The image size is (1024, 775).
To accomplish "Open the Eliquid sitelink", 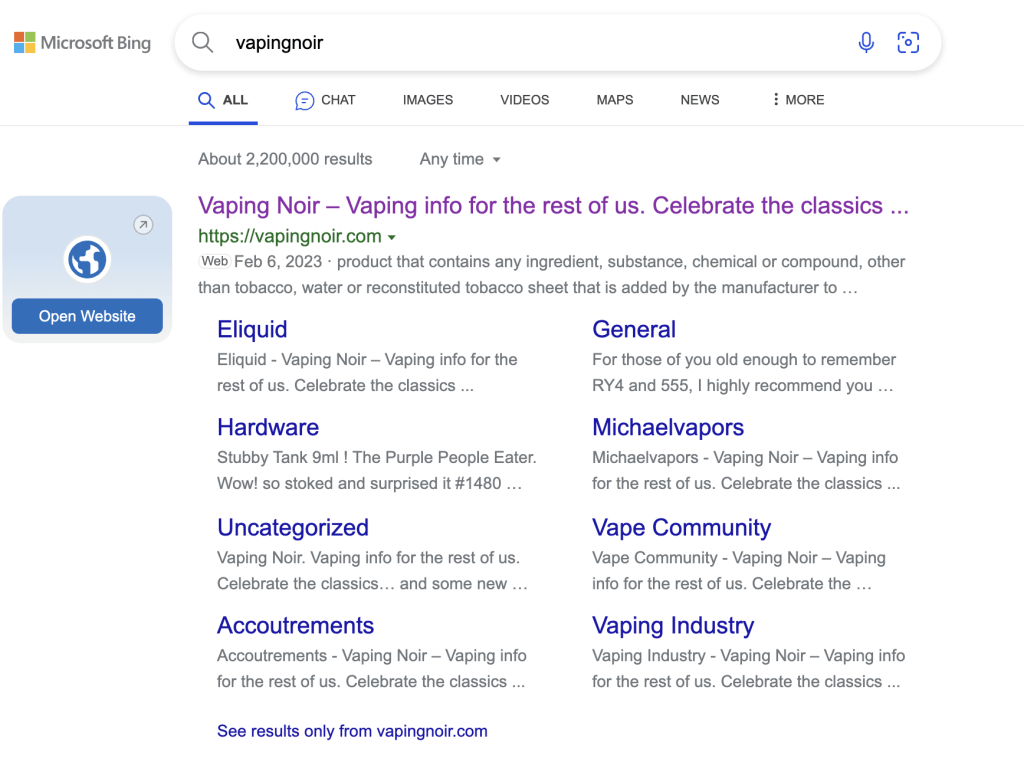I will click(252, 330).
